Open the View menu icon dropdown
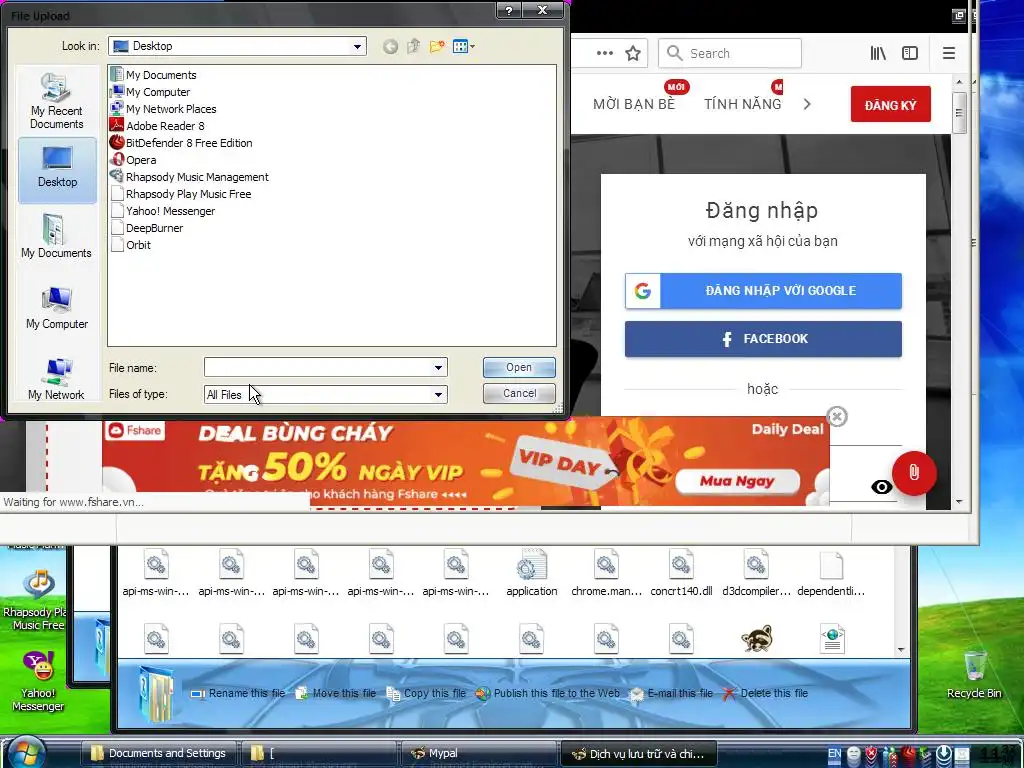Image resolution: width=1024 pixels, height=768 pixels. click(x=464, y=46)
